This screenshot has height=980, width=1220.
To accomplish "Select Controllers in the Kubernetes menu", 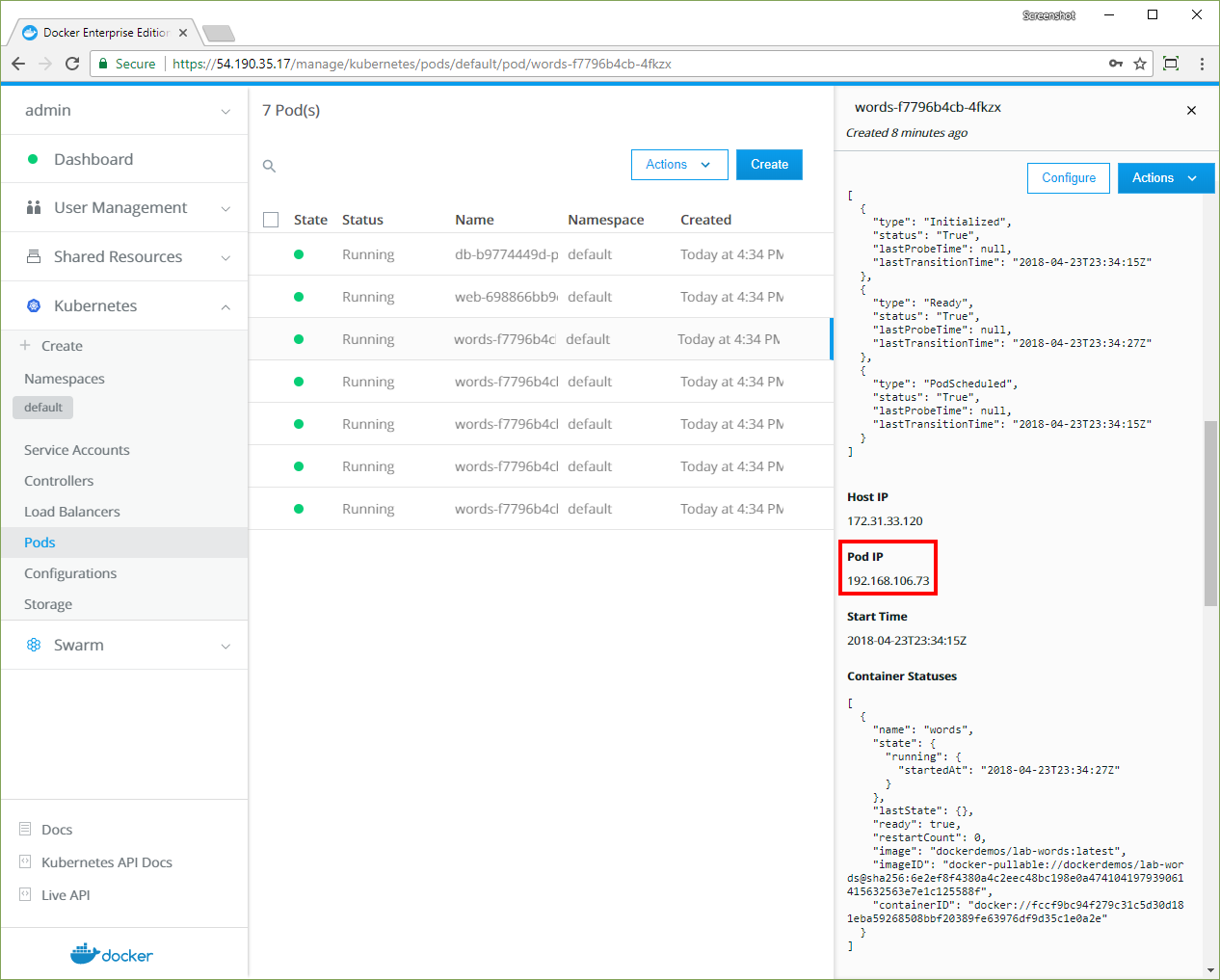I will pos(59,481).
